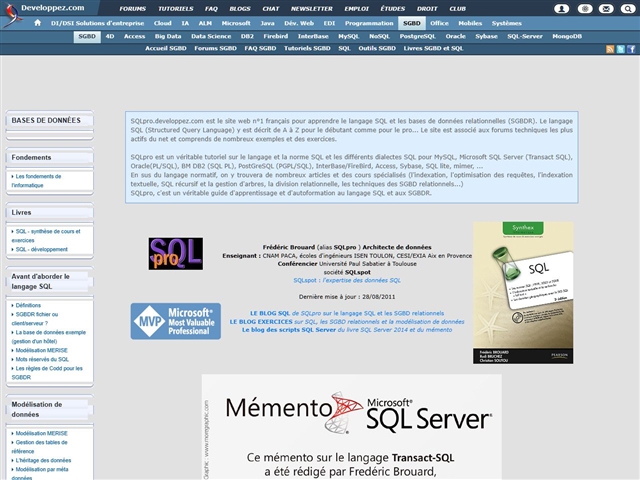Click the round settings icon in header
The height and width of the screenshot is (480, 640).
point(585,9)
